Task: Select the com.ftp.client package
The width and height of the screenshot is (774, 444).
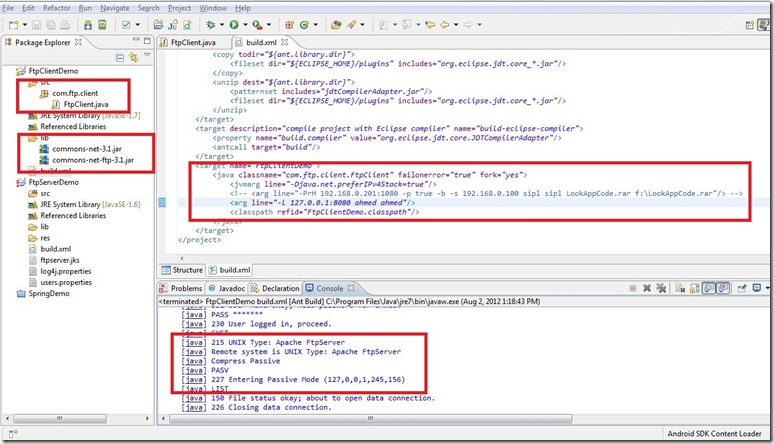Action: pos(75,93)
